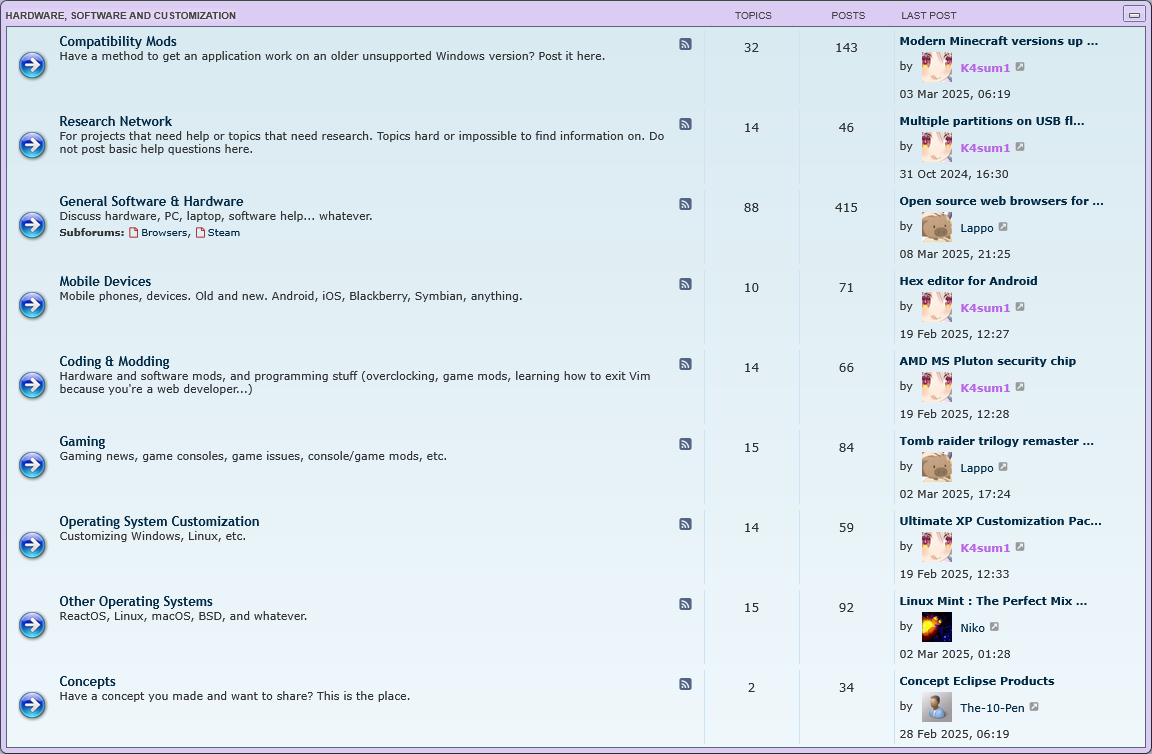This screenshot has height=754, width=1152.
Task: Open the Research Network forum
Action: 115,121
